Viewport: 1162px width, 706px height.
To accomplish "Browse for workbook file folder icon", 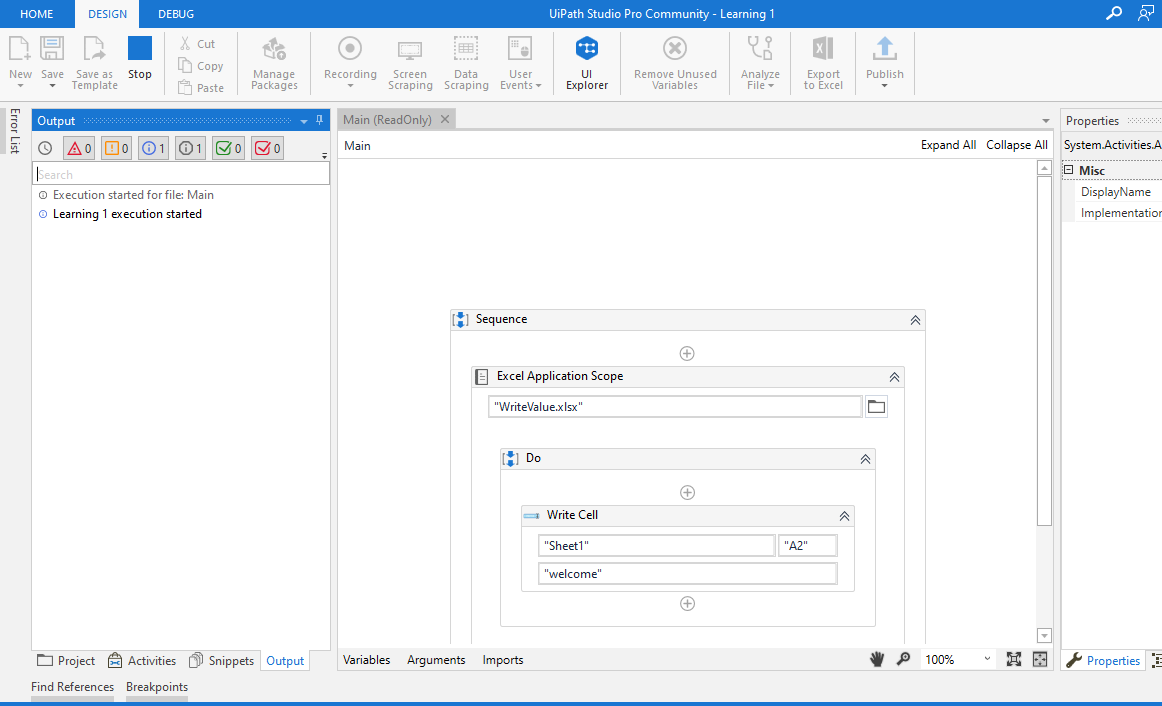I will (x=876, y=407).
